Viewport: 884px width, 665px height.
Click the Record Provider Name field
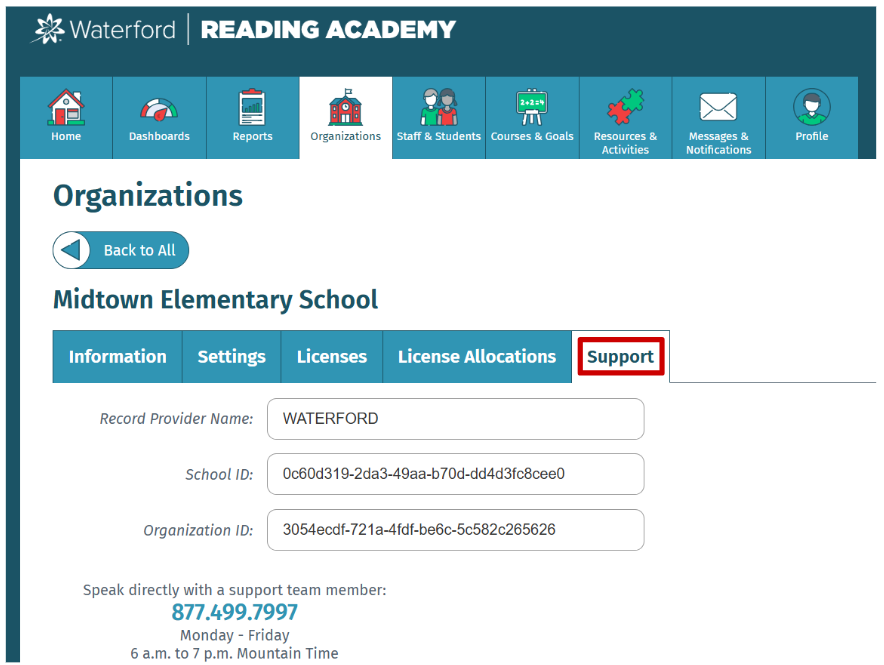[456, 419]
